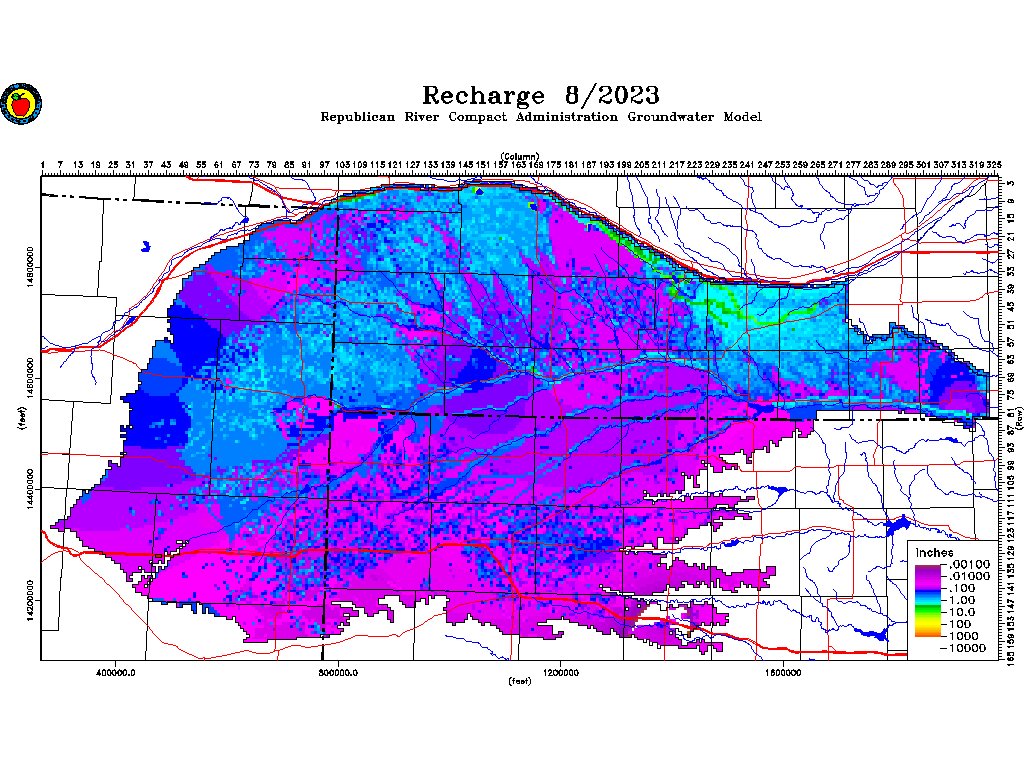The height and width of the screenshot is (768, 1024).
Task: Click the x-axis value "1200000"
Action: tap(560, 673)
